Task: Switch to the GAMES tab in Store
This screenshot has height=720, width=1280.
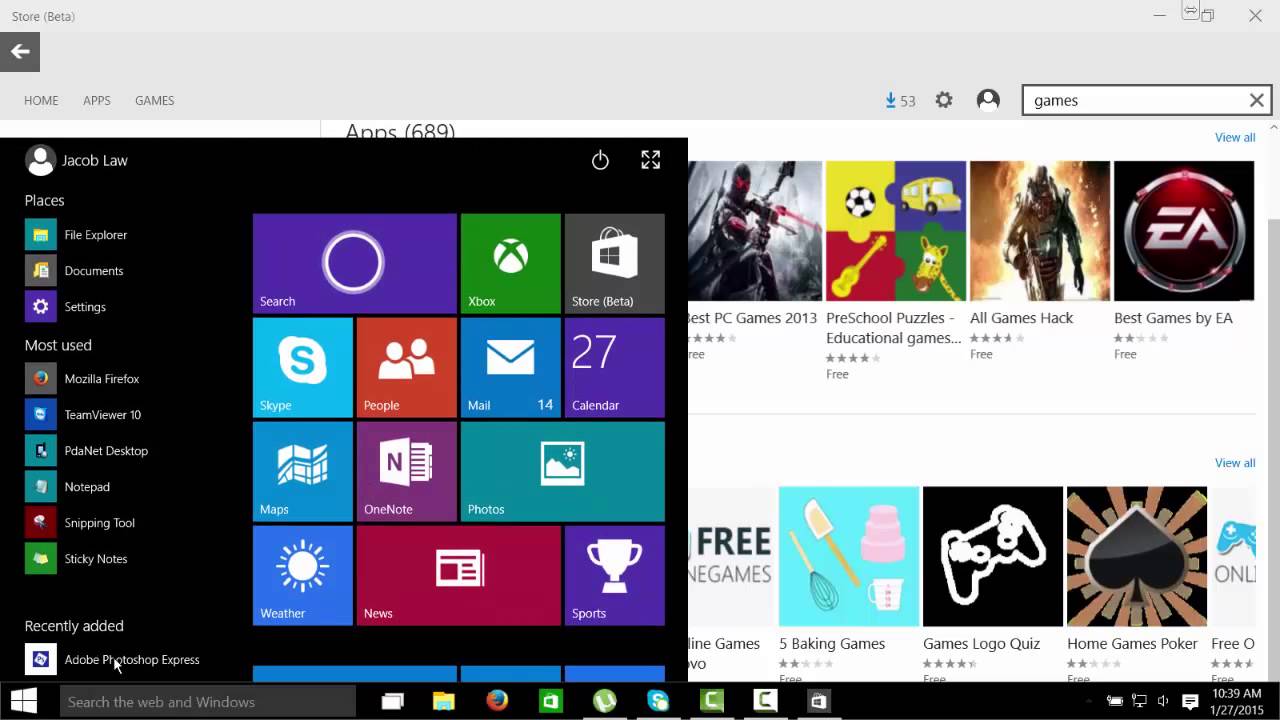Action: (155, 100)
